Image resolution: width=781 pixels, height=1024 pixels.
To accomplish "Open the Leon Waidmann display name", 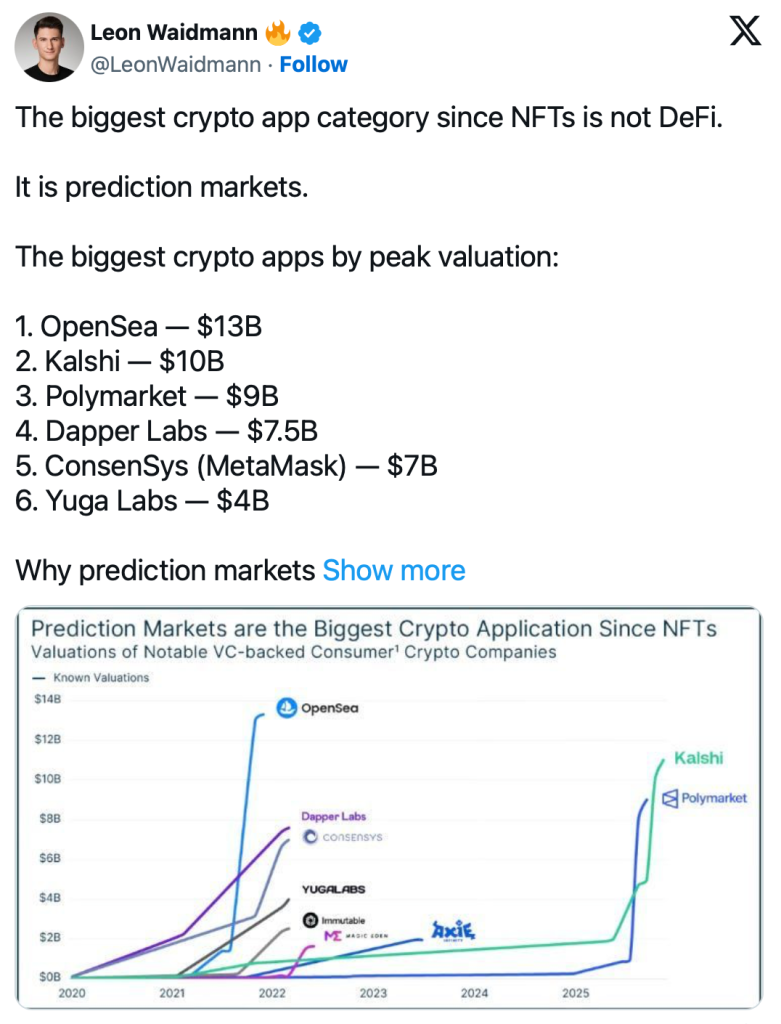I will 175,33.
